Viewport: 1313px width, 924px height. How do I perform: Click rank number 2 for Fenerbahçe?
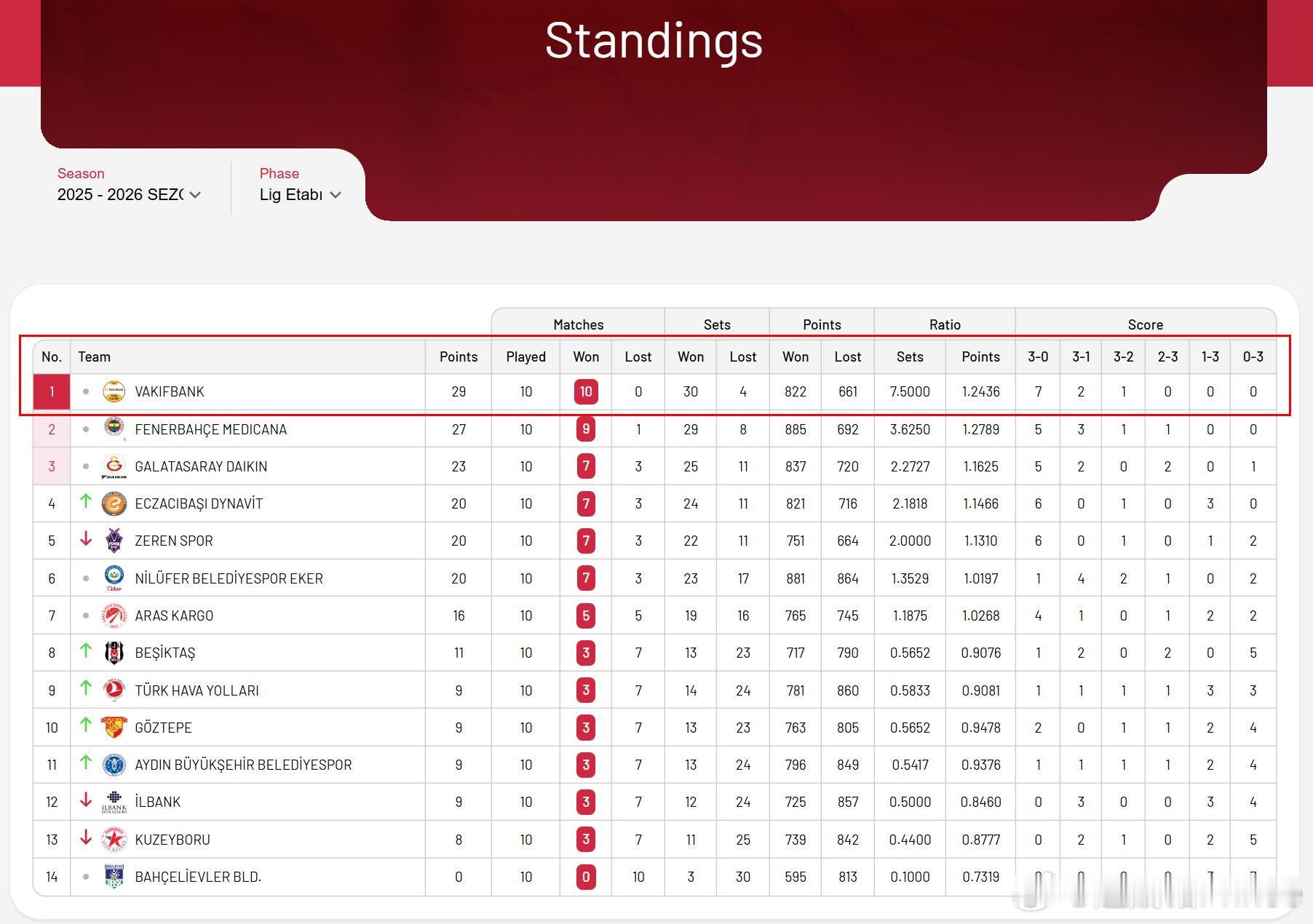[x=52, y=429]
